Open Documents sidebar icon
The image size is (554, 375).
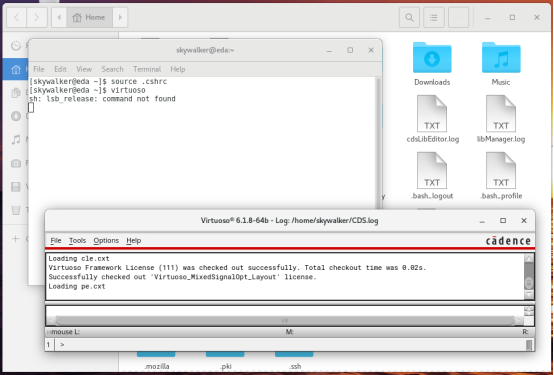tap(16, 93)
